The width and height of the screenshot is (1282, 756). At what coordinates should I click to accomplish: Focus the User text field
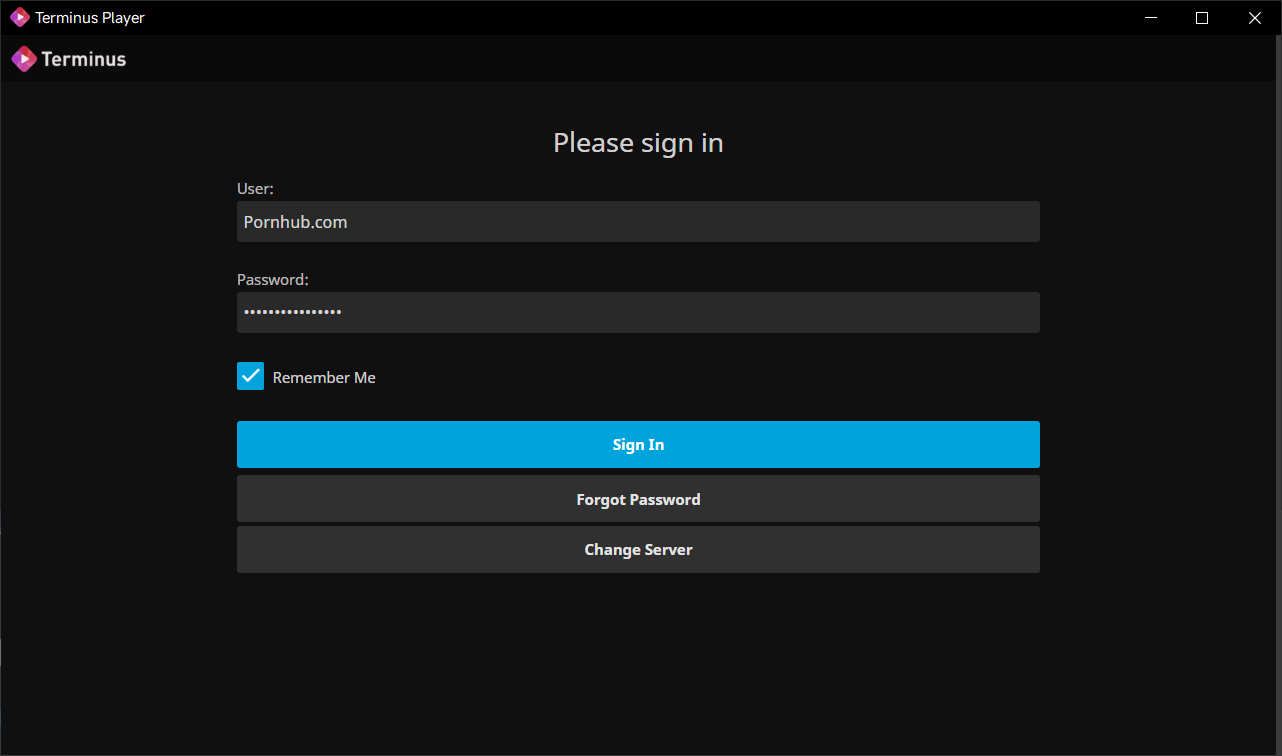(x=638, y=222)
